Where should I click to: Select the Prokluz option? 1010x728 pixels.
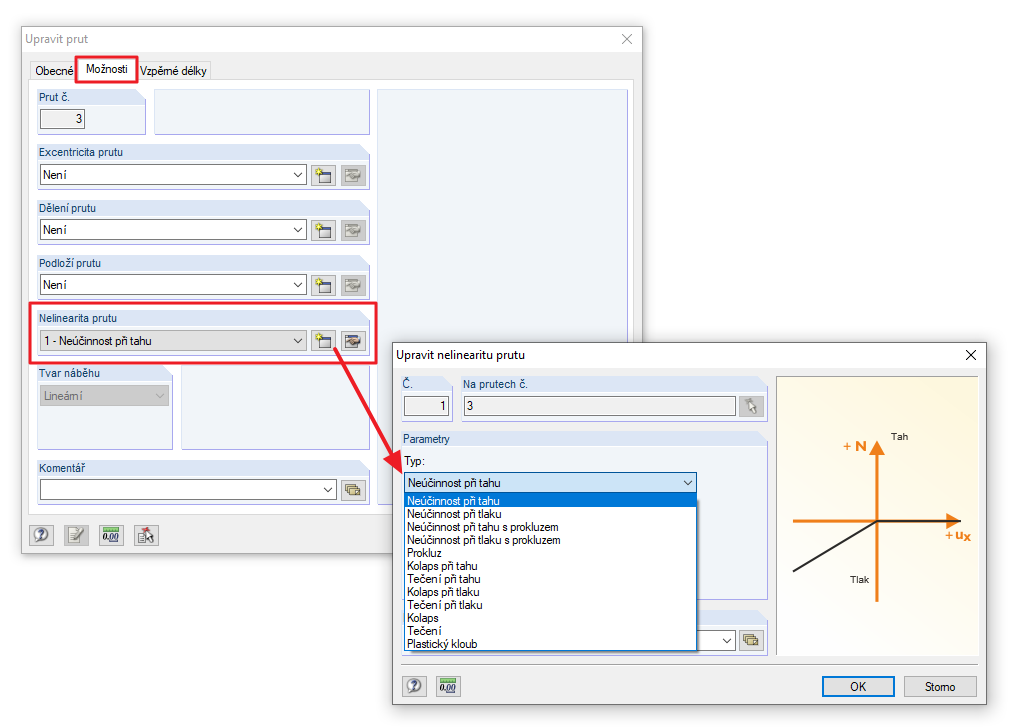point(551,553)
